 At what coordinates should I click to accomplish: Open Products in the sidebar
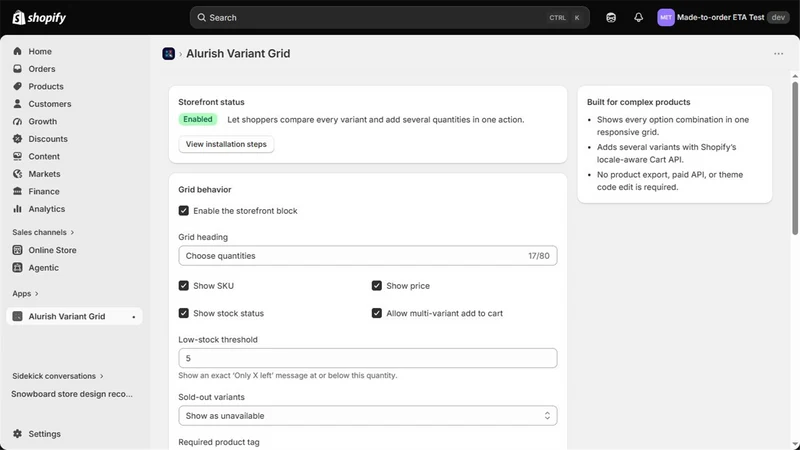(74, 86)
